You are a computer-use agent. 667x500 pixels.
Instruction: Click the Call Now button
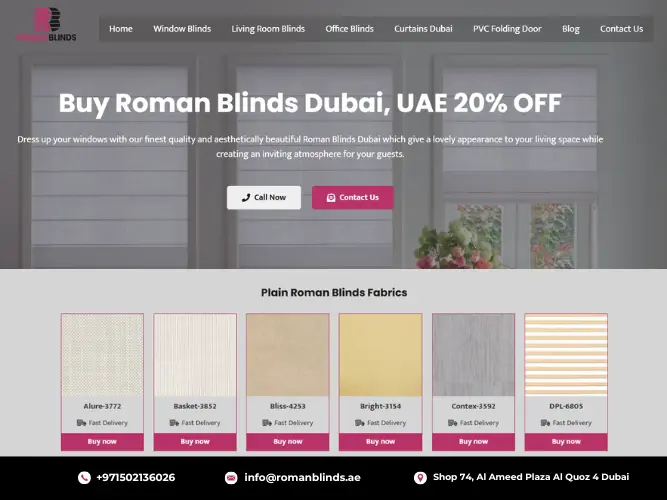tap(264, 197)
